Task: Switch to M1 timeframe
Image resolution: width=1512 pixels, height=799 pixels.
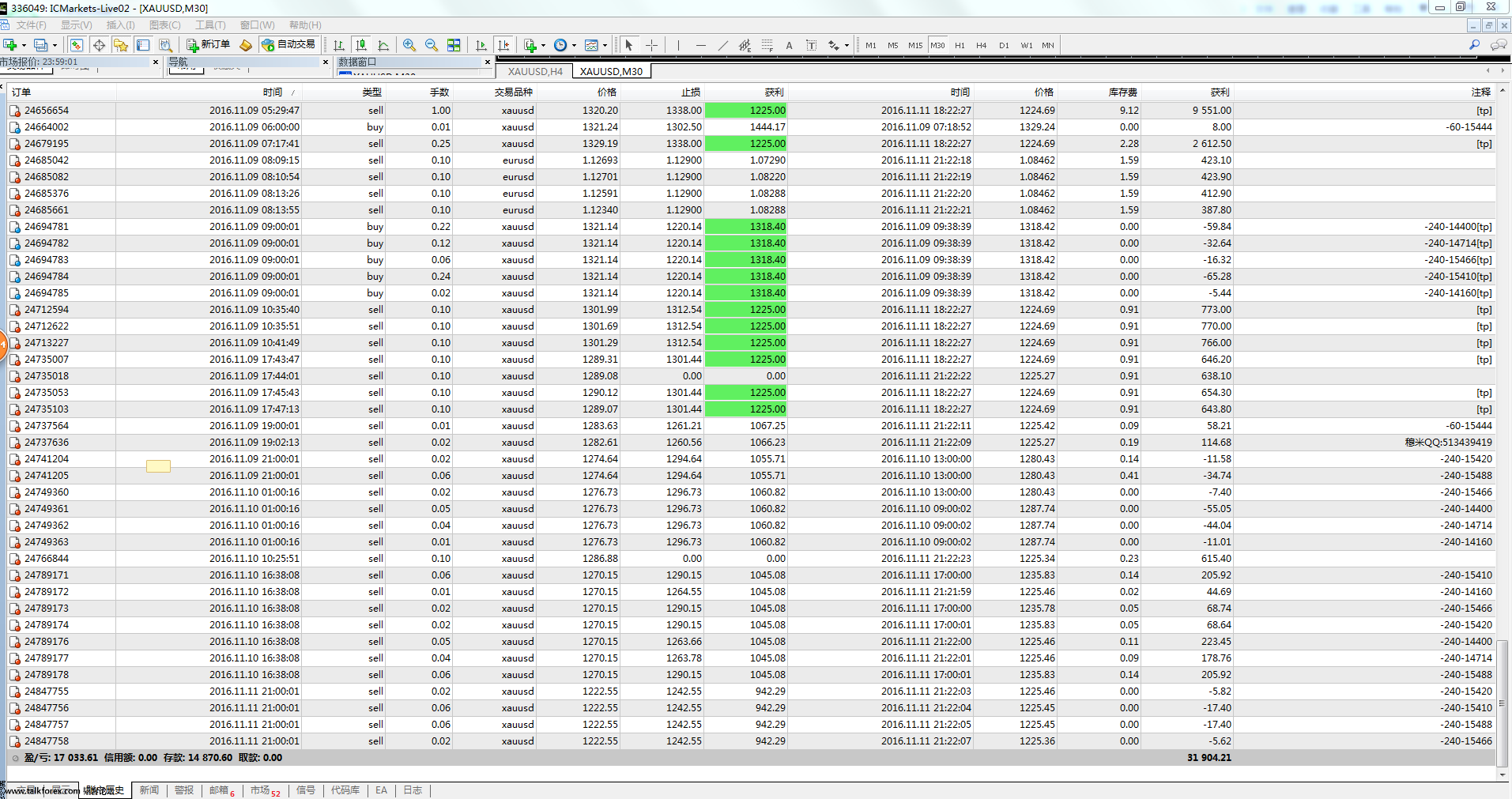Action: [870, 45]
